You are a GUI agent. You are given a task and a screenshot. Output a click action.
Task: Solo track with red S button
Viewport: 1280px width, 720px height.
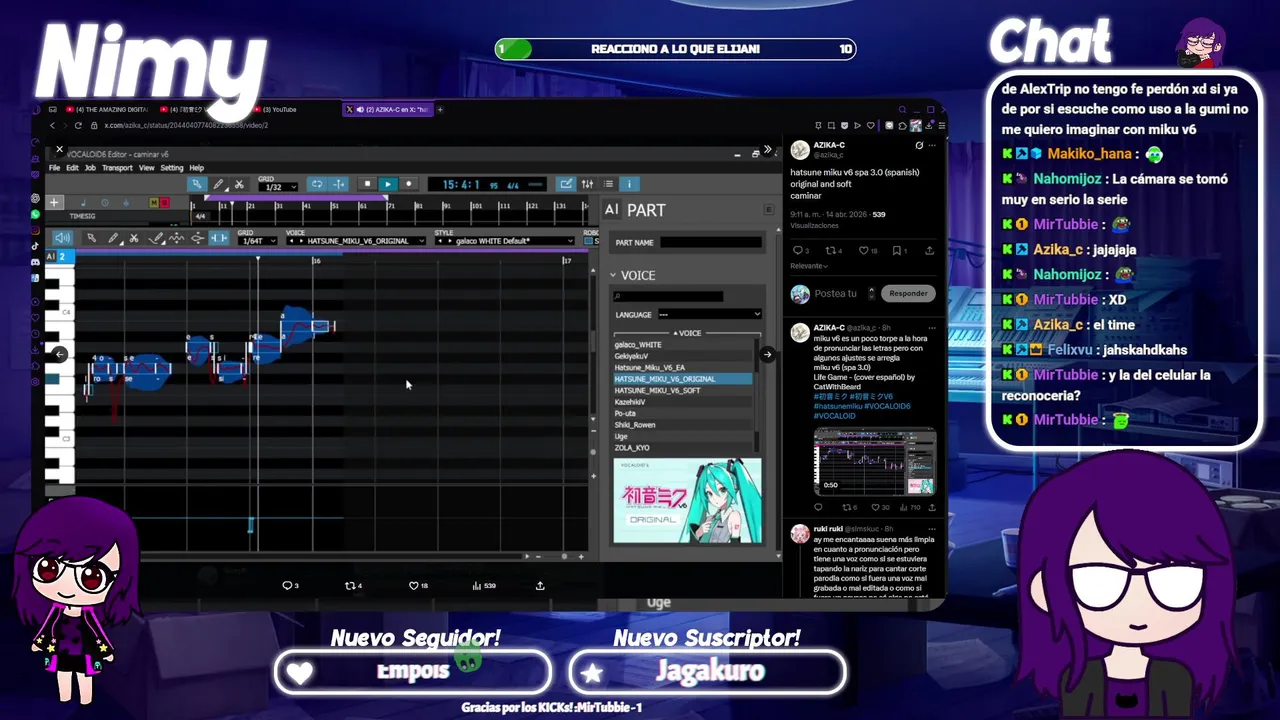(x=166, y=203)
